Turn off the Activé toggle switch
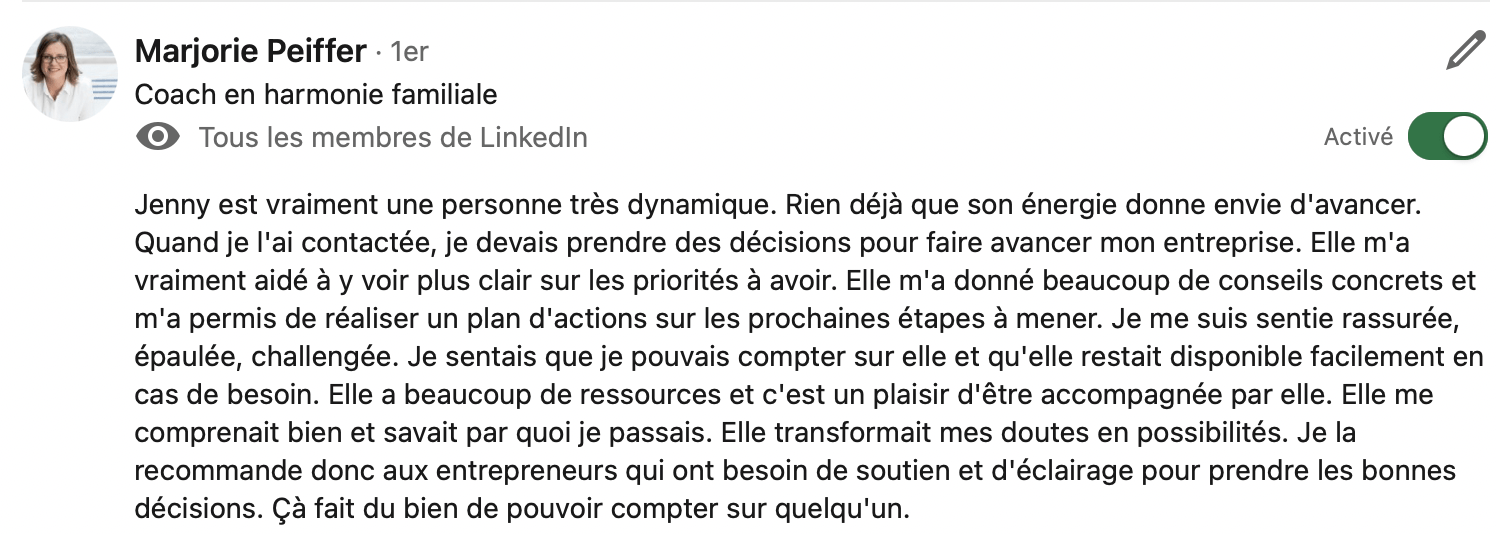 point(1447,137)
